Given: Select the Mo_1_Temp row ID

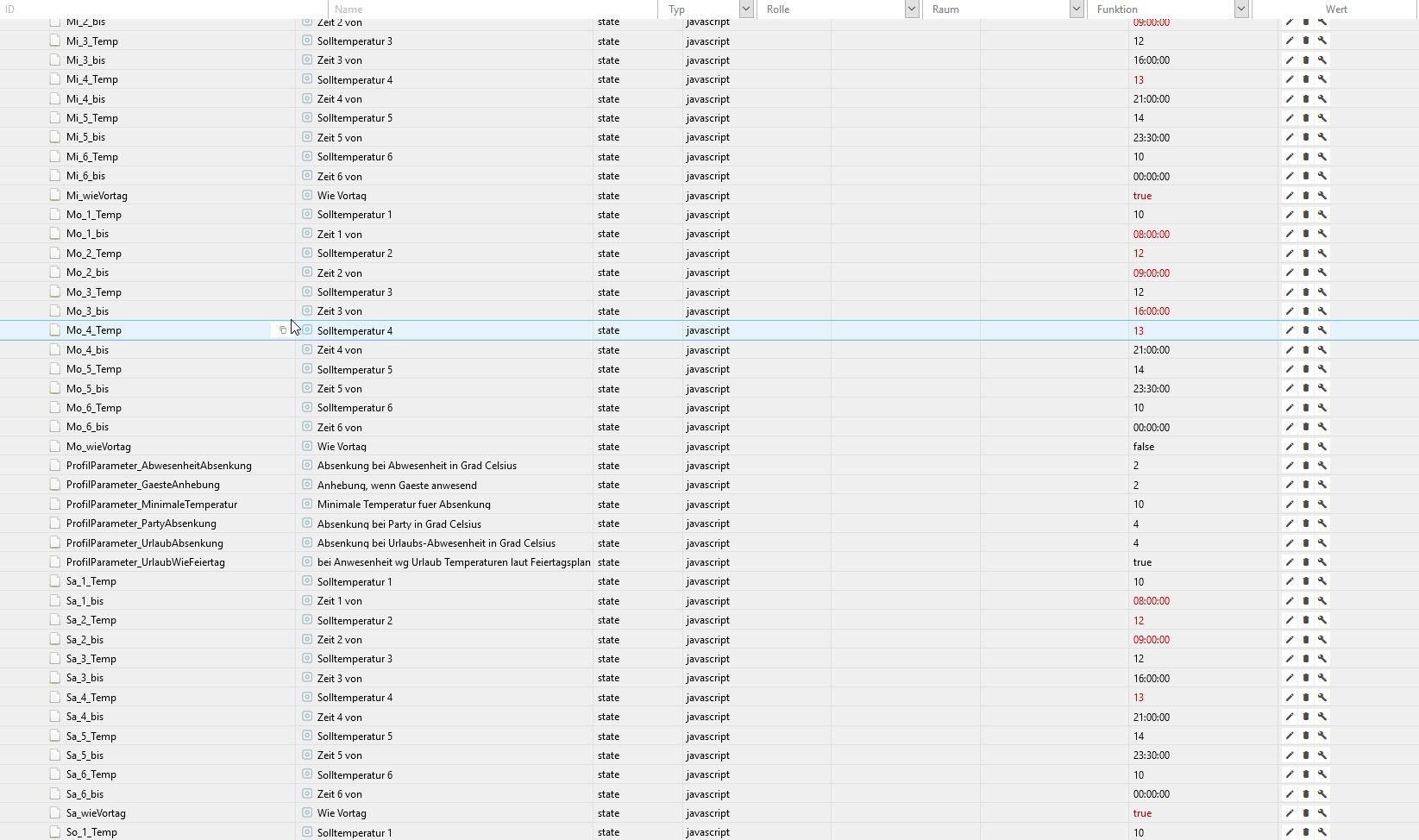Looking at the screenshot, I should coord(94,215).
